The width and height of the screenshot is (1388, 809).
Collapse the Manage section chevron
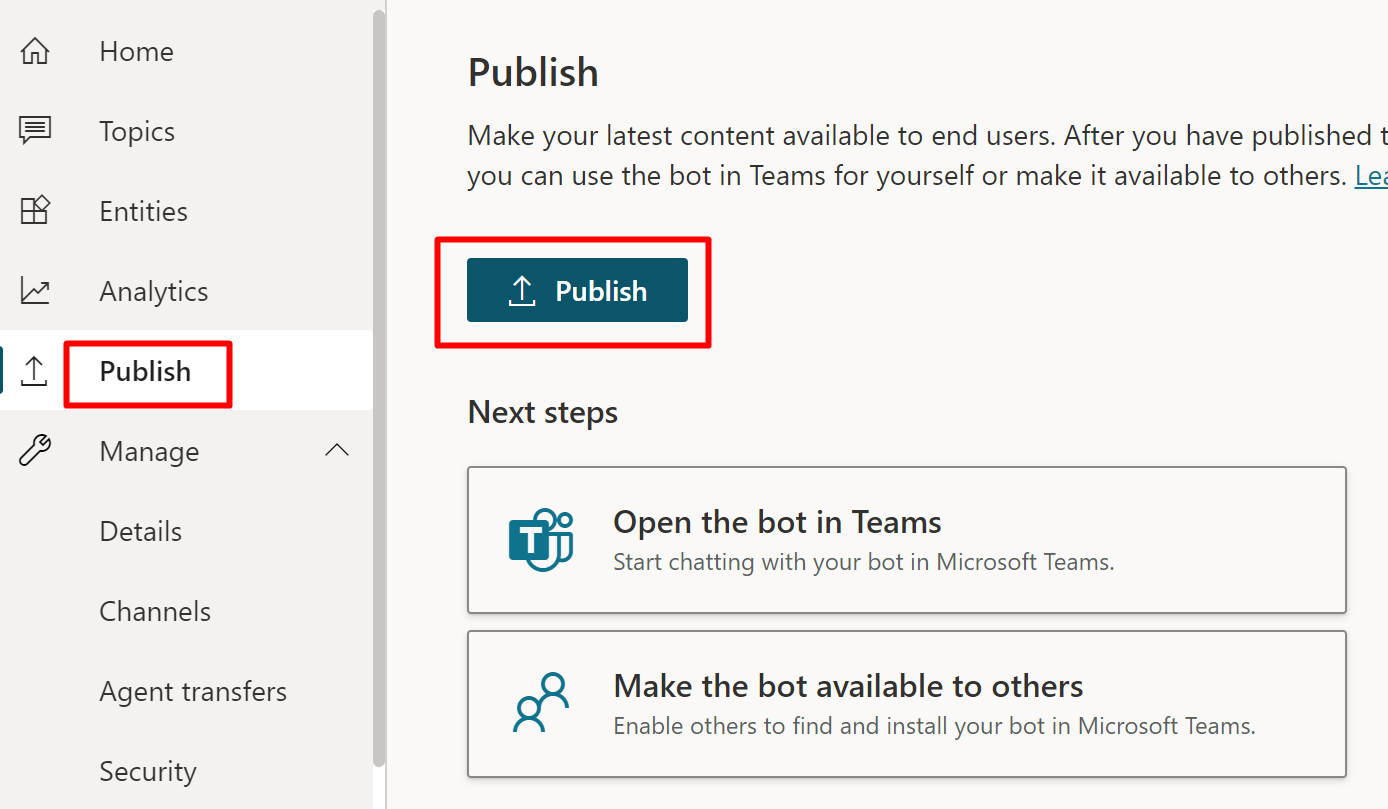337,451
